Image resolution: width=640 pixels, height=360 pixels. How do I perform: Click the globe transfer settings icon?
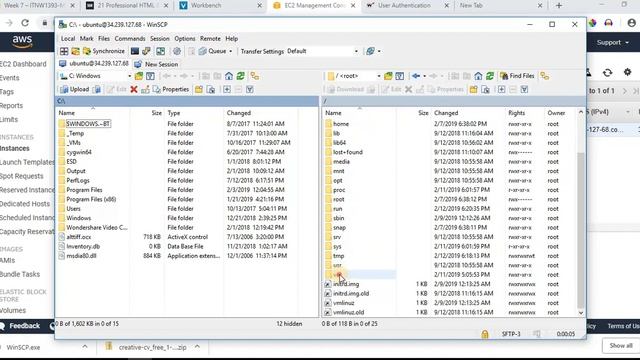point(370,51)
